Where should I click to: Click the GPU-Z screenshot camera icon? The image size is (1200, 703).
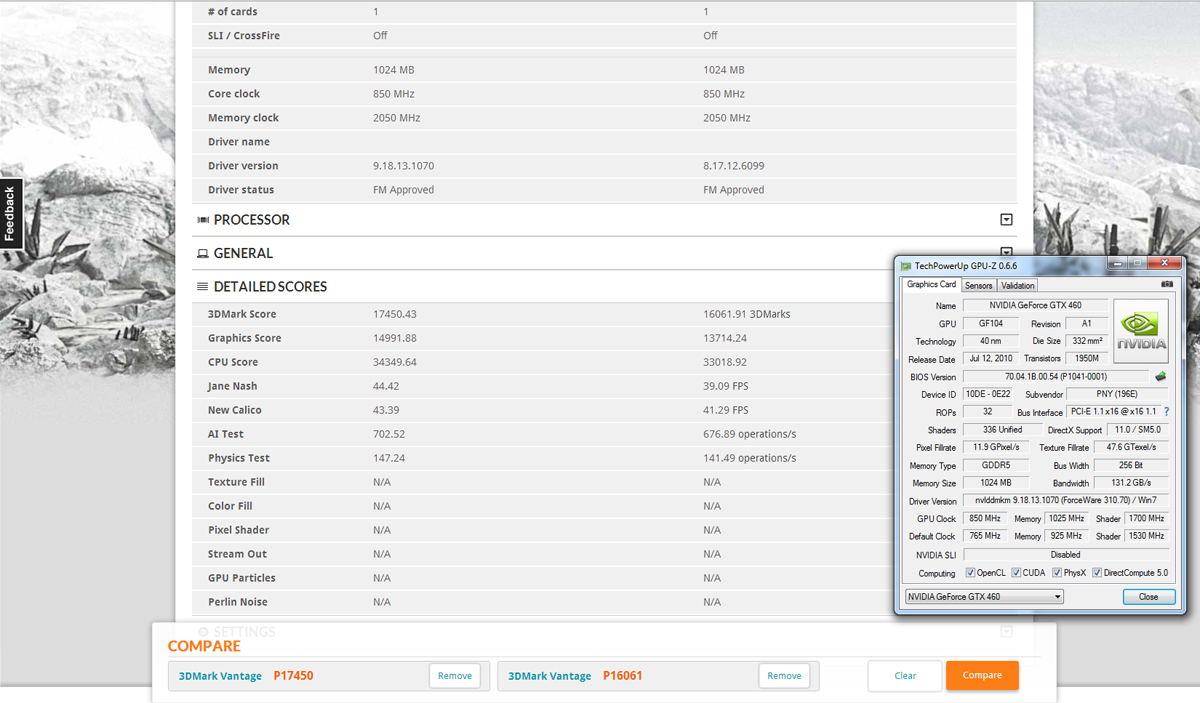[1166, 285]
